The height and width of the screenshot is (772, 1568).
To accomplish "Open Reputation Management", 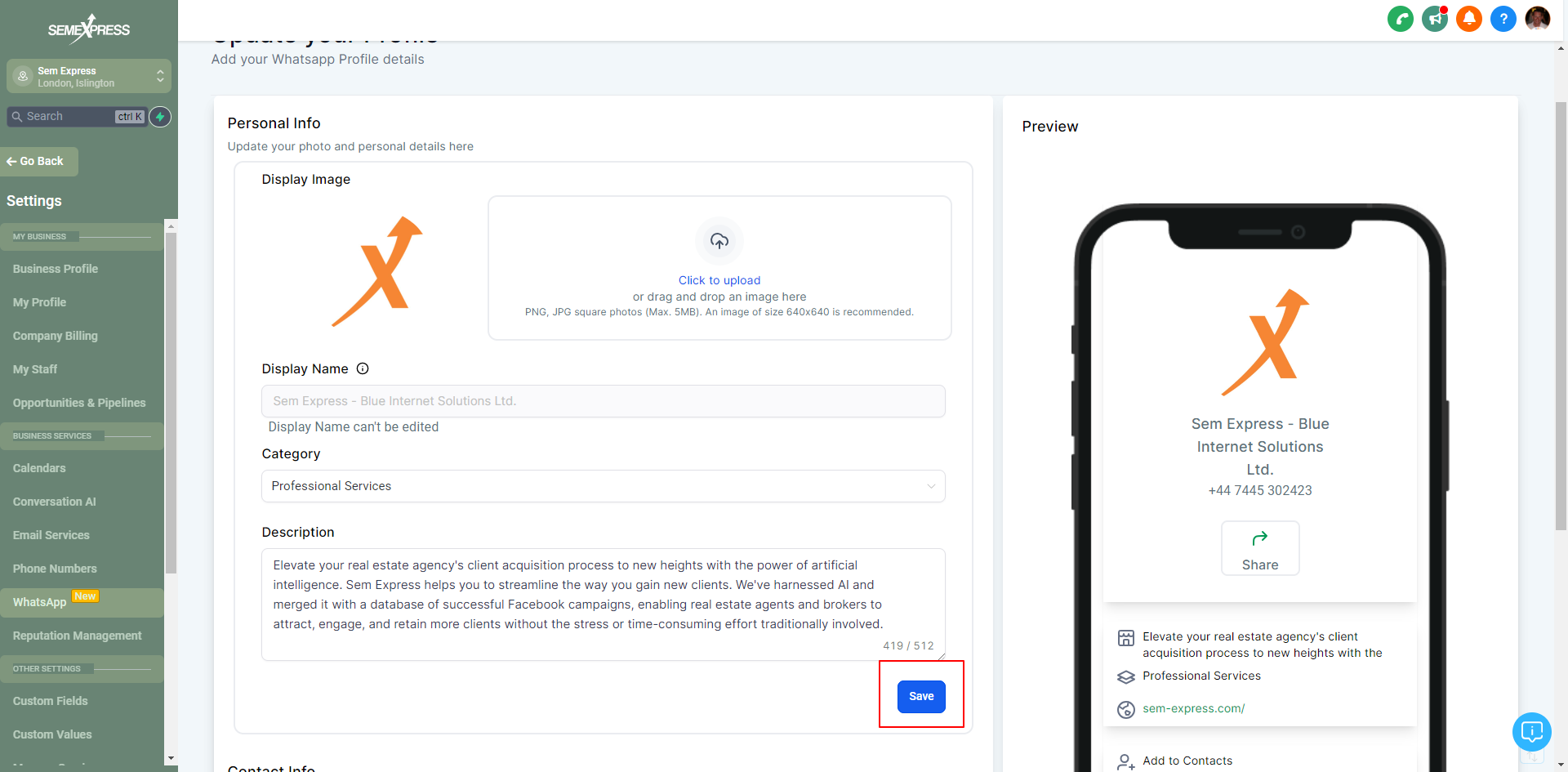I will (78, 636).
